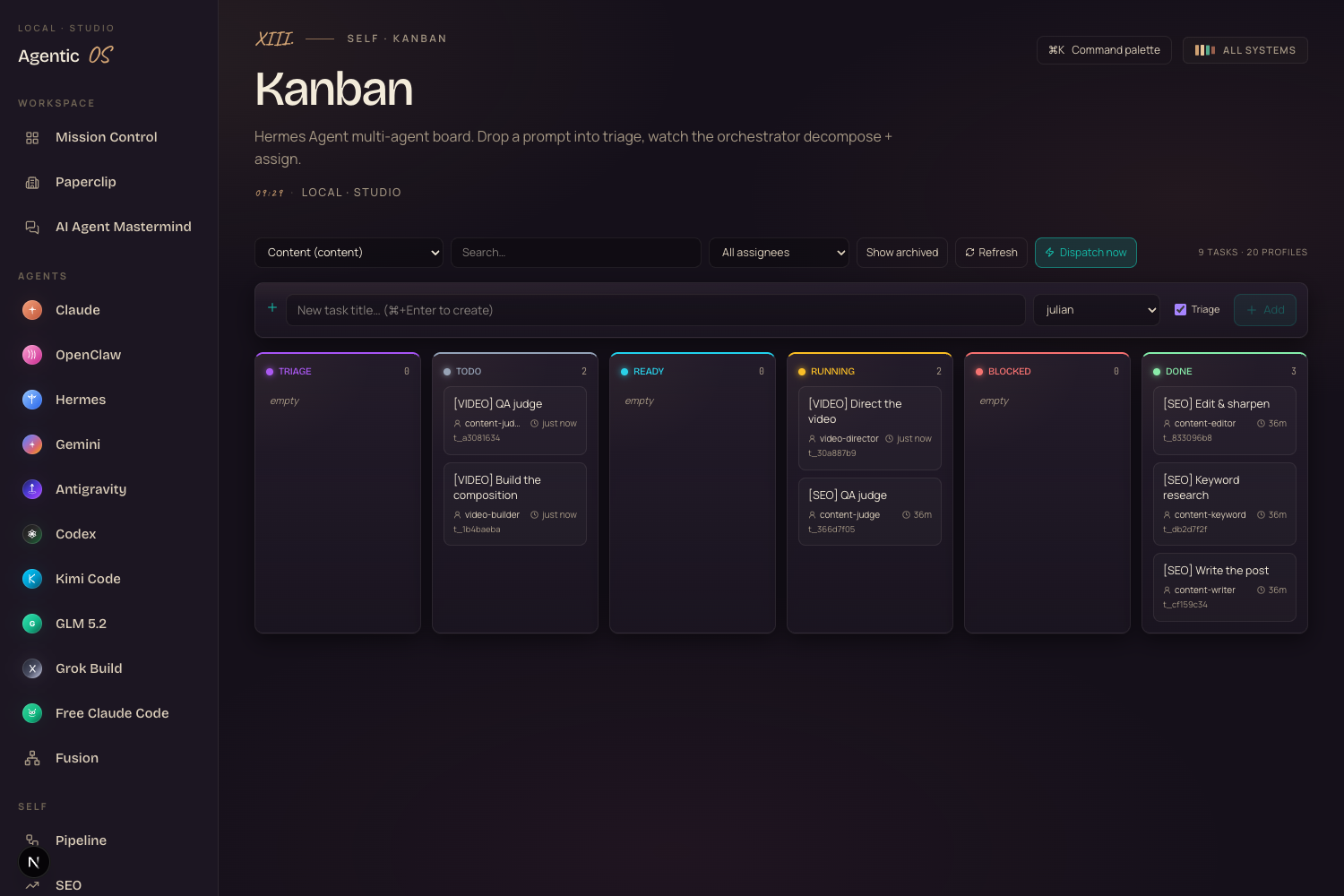Select the GLM 5.2 avatar icon
This screenshot has width=1344, height=896.
[x=32, y=624]
